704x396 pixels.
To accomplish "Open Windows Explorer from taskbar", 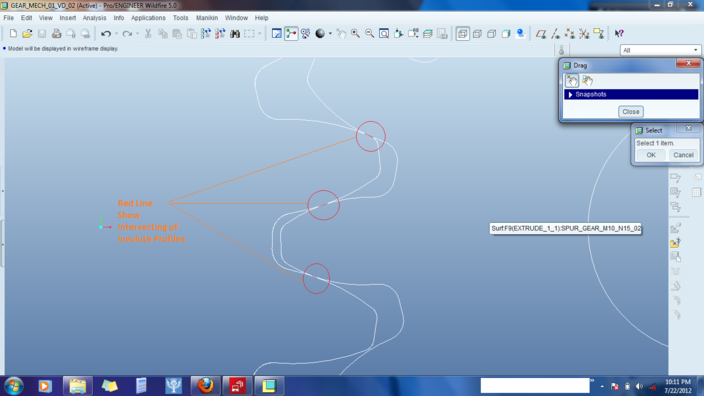I will tap(78, 386).
